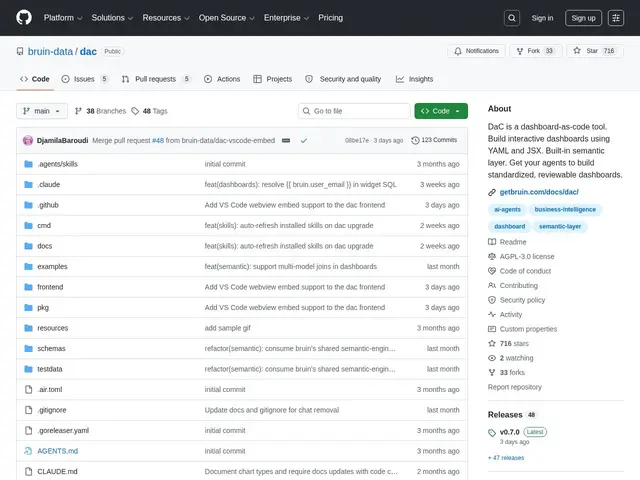Switch to the Actions tab
Image resolution: width=640 pixels, height=480 pixels.
click(222, 79)
